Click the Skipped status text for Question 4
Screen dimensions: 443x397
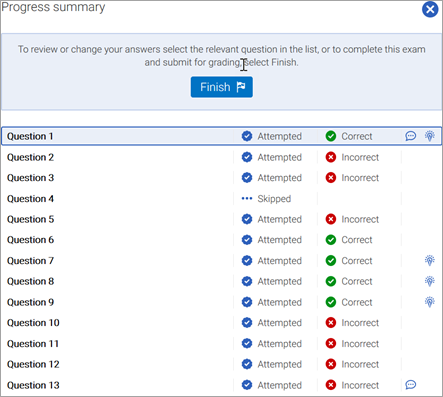[x=274, y=199]
